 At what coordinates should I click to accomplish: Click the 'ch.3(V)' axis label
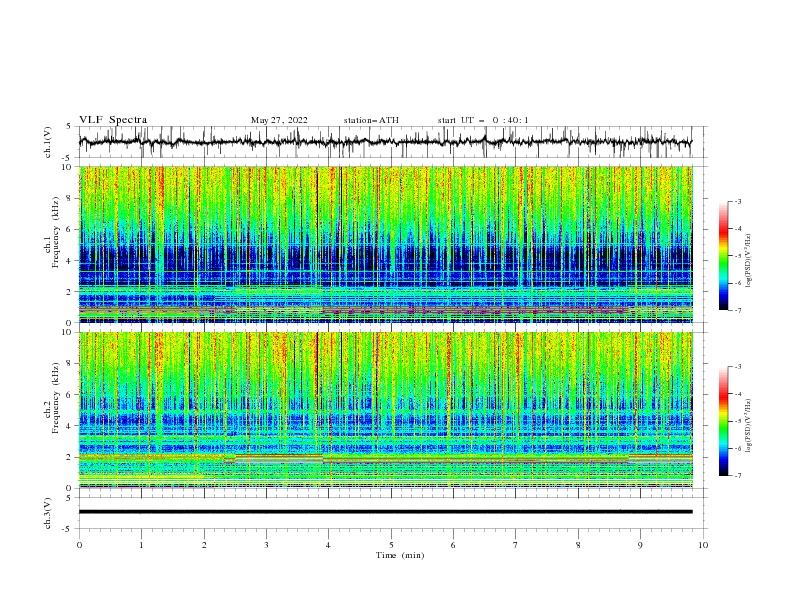[x=48, y=513]
